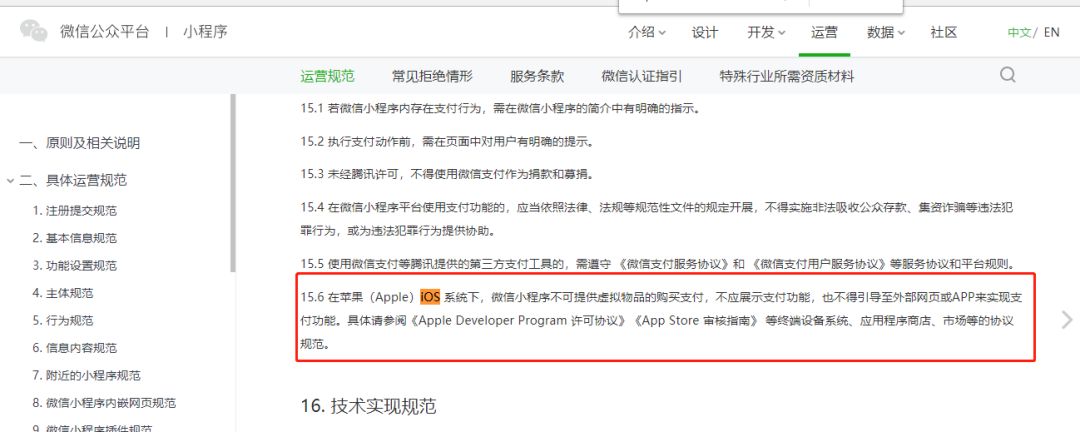
Task: Click 《微信支付用户服务协议》 text in 15.5
Action: pyautogui.click(x=820, y=264)
